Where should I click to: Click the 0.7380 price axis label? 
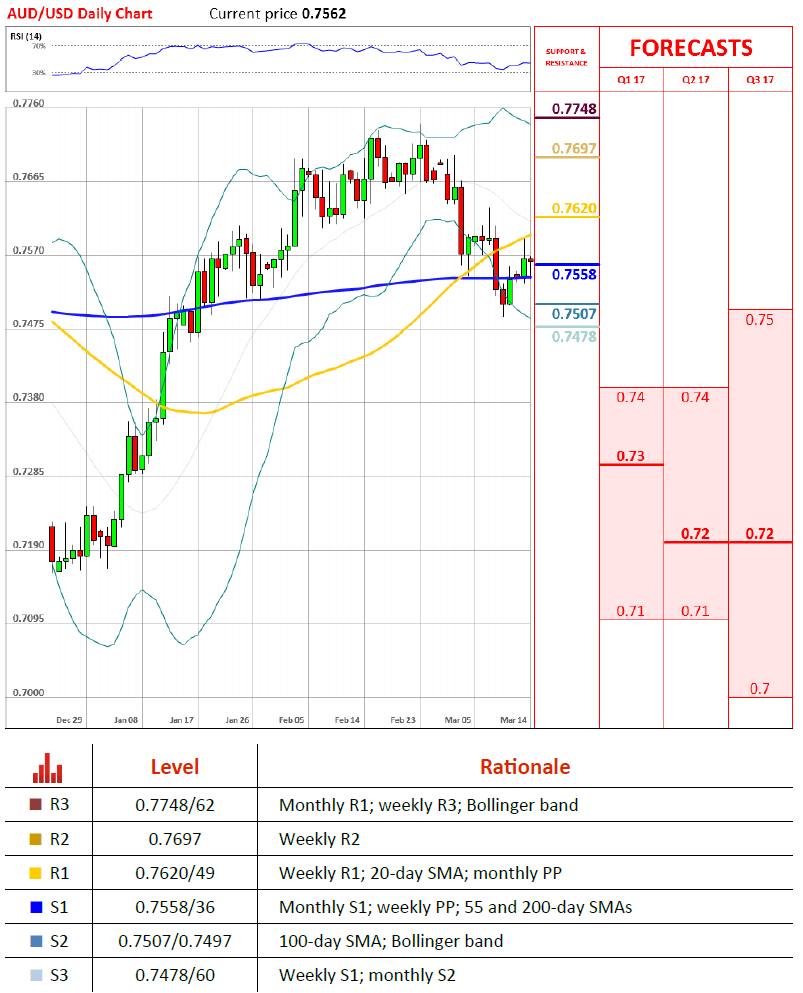pos(28,397)
